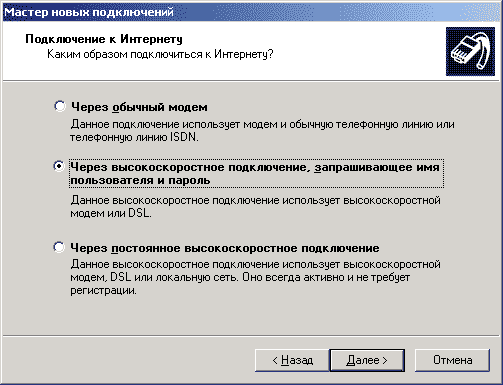Click the white header panel background
Screen dimensions: 503x385
233,67
